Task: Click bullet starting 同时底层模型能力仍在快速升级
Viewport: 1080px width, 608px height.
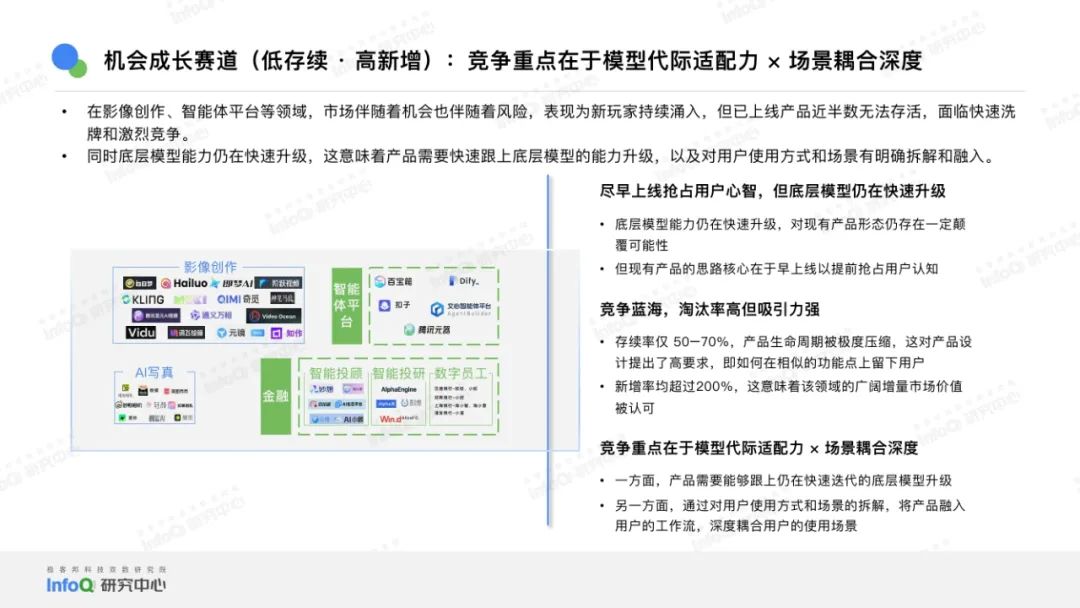Action: (x=542, y=156)
